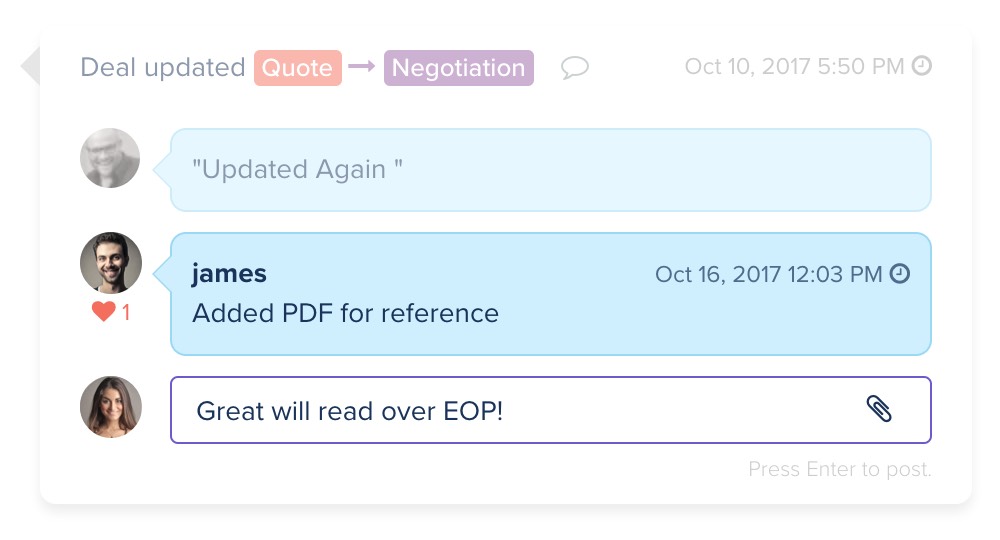Click the arrow between Quote and Negotiation
Viewport: 1000px width, 540px height.
(x=362, y=66)
